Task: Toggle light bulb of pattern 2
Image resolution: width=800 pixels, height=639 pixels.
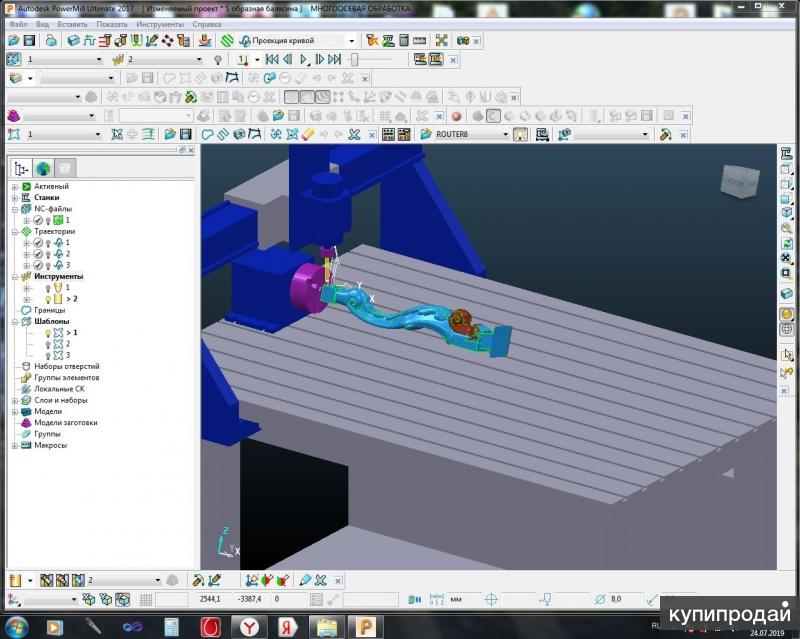Action: tap(47, 344)
